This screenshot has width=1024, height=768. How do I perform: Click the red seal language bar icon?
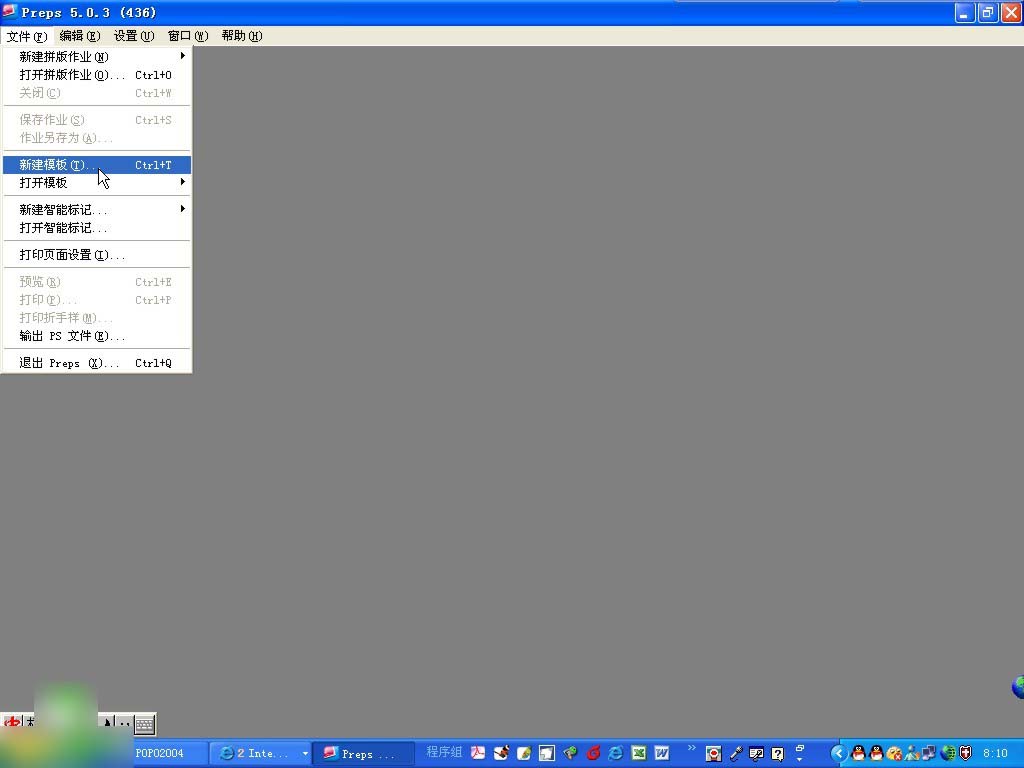[713, 754]
